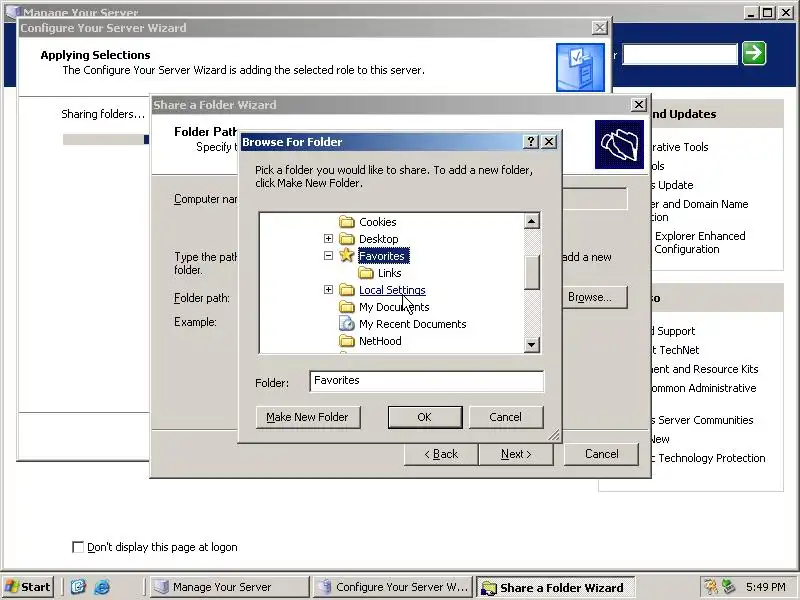Click the Browse For Folder help question-mark button
800x600 pixels.
[x=531, y=142]
